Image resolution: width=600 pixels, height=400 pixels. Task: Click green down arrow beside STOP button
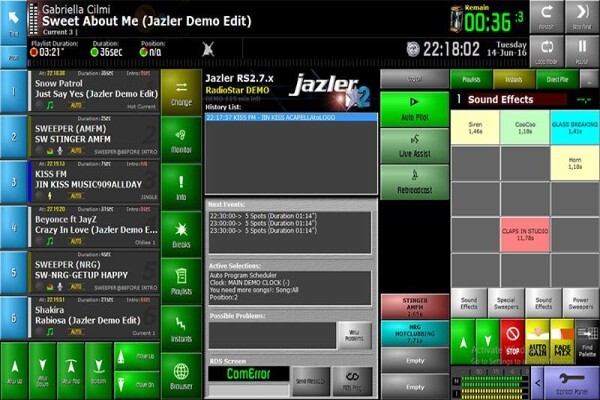[488, 342]
